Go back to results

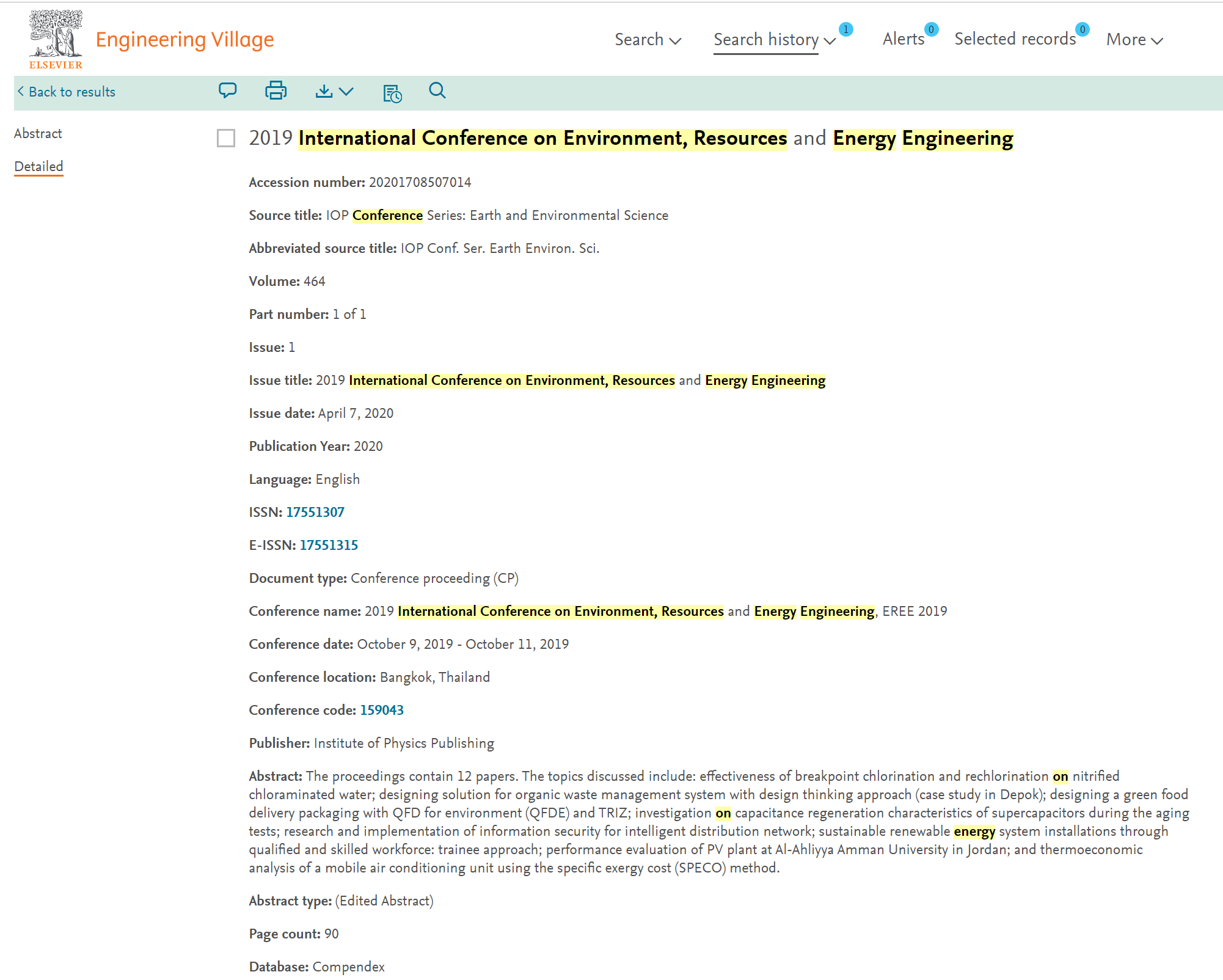(x=67, y=92)
